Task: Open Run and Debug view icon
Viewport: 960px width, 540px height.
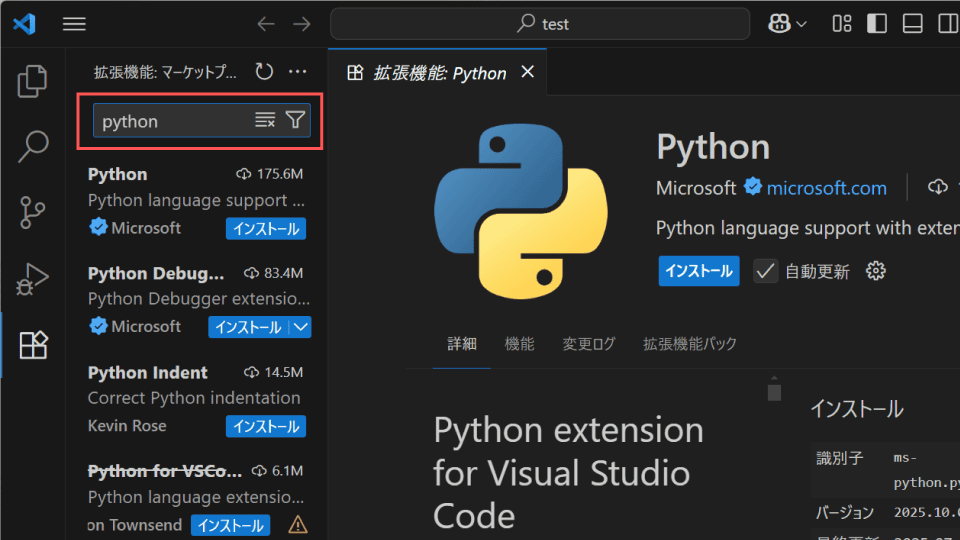Action: (32, 279)
